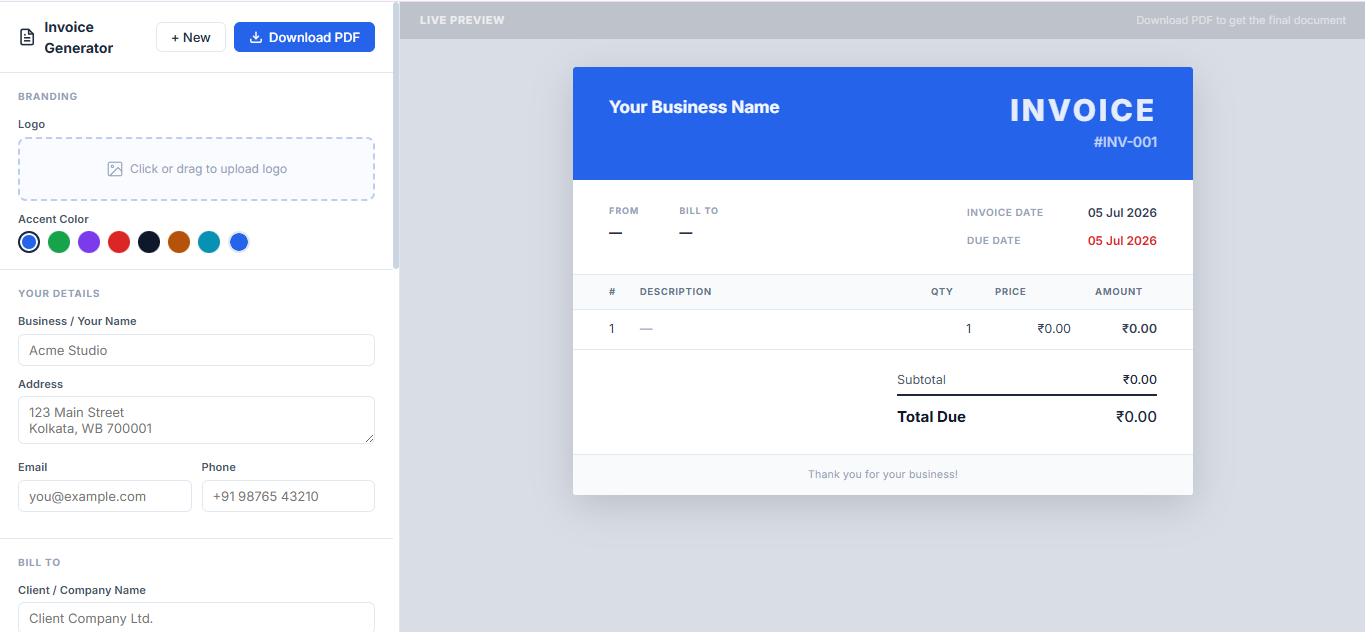Click "Thank you for your business!" footer
Screen dimensions: 1365x632
click(883, 474)
